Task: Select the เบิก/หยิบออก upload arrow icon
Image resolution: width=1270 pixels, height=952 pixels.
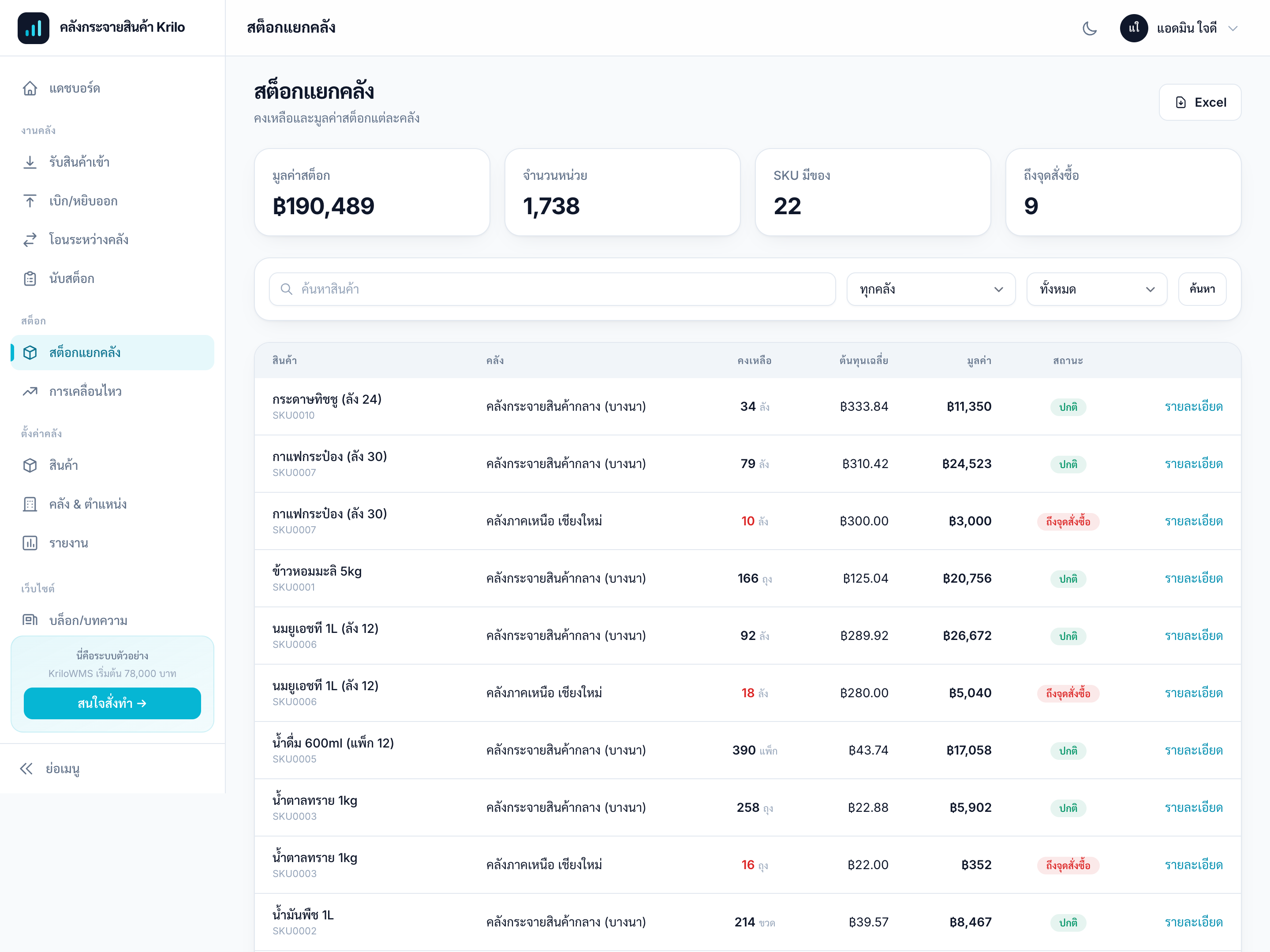Action: click(x=30, y=201)
